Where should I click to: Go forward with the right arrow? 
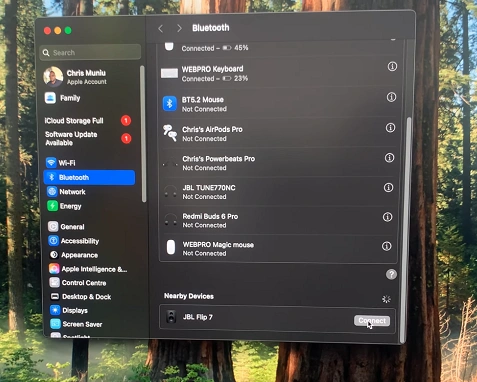click(179, 28)
